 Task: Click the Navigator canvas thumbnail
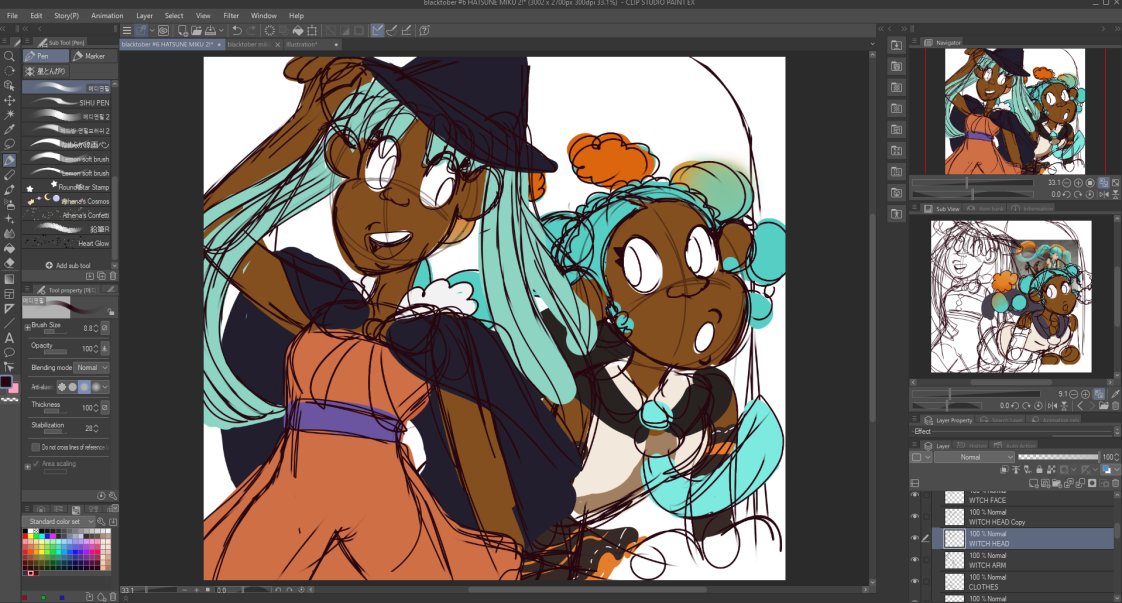[1015, 111]
